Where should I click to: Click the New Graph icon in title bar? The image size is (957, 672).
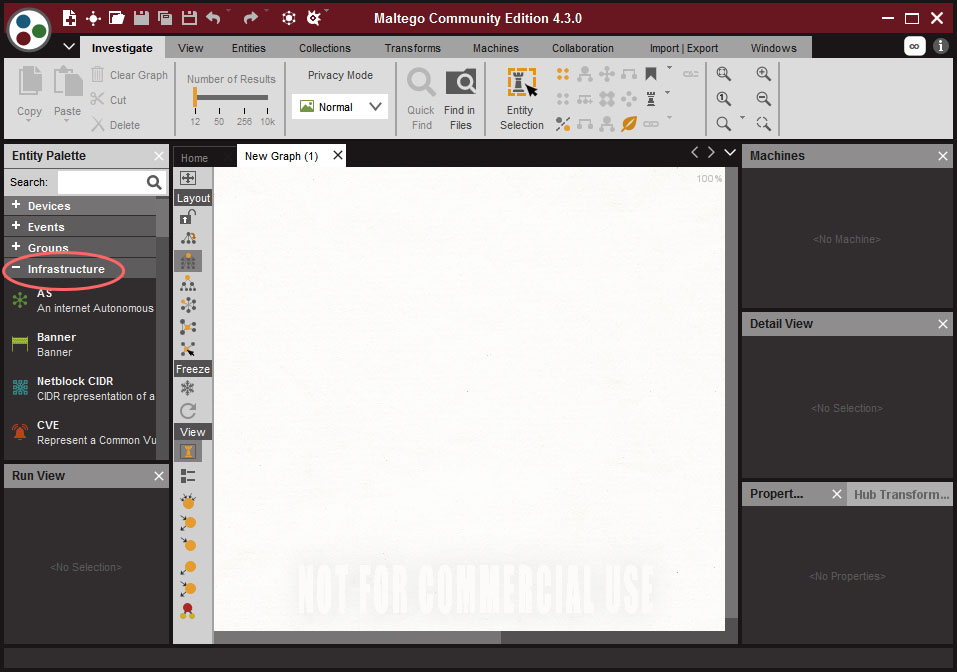pyautogui.click(x=70, y=18)
